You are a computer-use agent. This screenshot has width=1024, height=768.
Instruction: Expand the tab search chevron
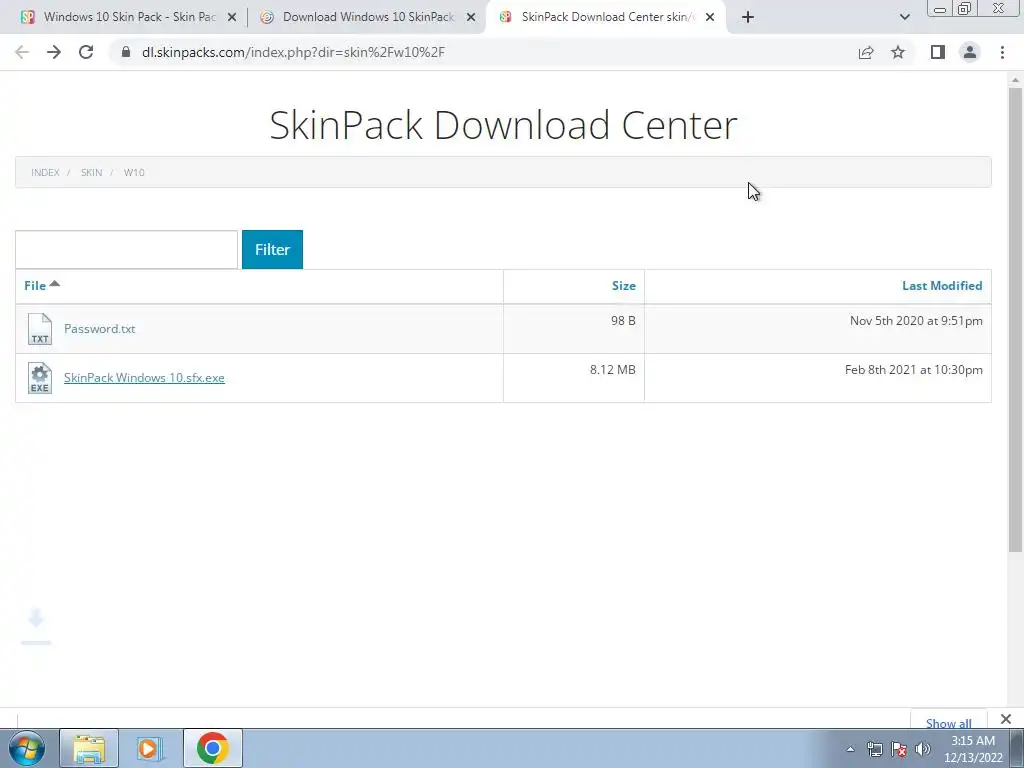pyautogui.click(x=904, y=17)
